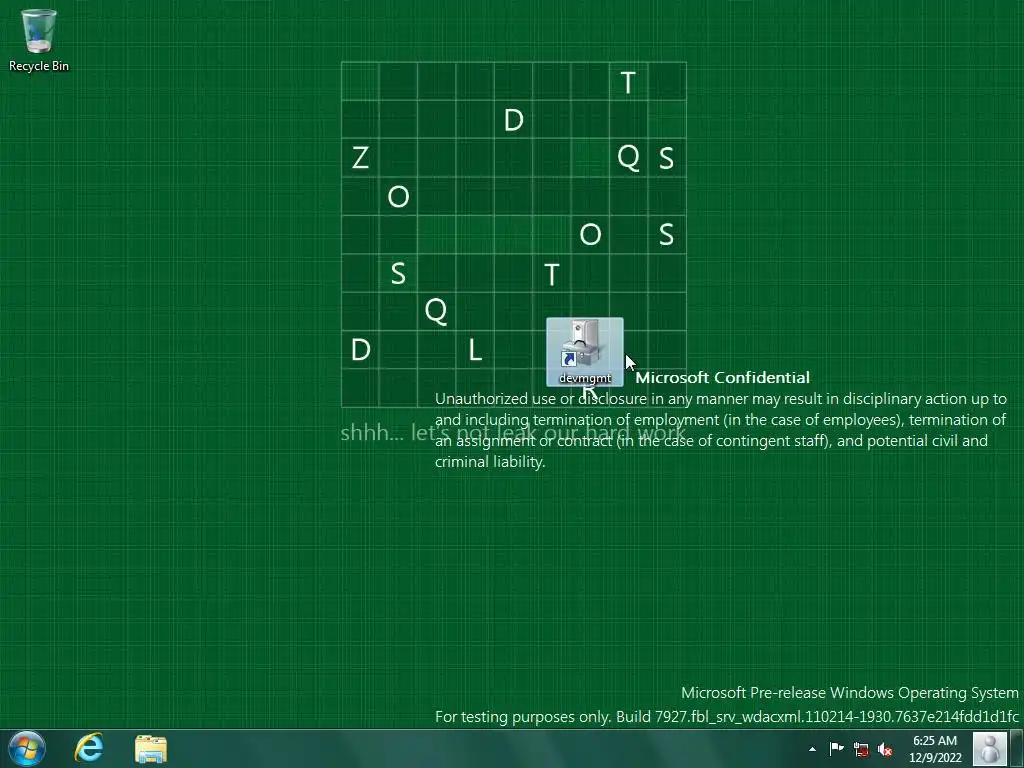Viewport: 1024px width, 768px height.
Task: Click the network status tray icon
Action: [861, 749]
